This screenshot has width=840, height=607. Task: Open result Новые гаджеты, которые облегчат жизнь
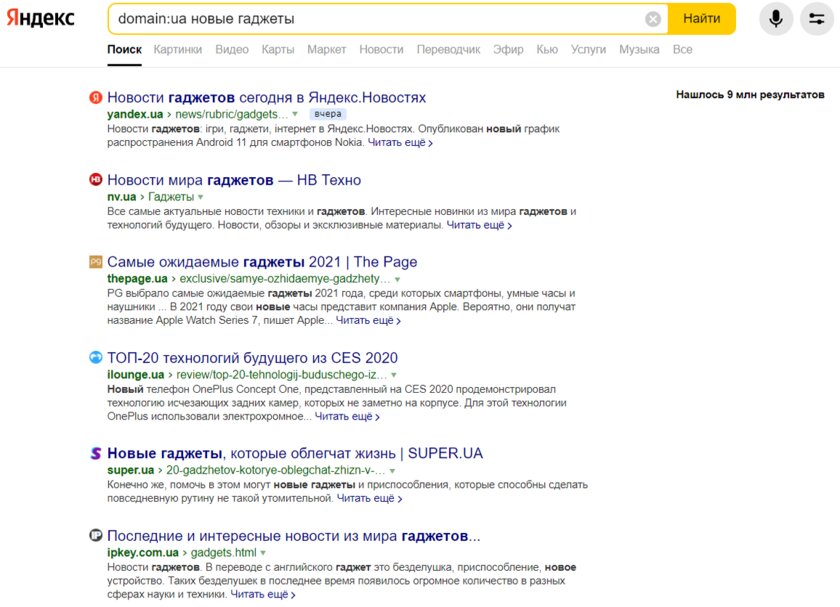coord(295,453)
